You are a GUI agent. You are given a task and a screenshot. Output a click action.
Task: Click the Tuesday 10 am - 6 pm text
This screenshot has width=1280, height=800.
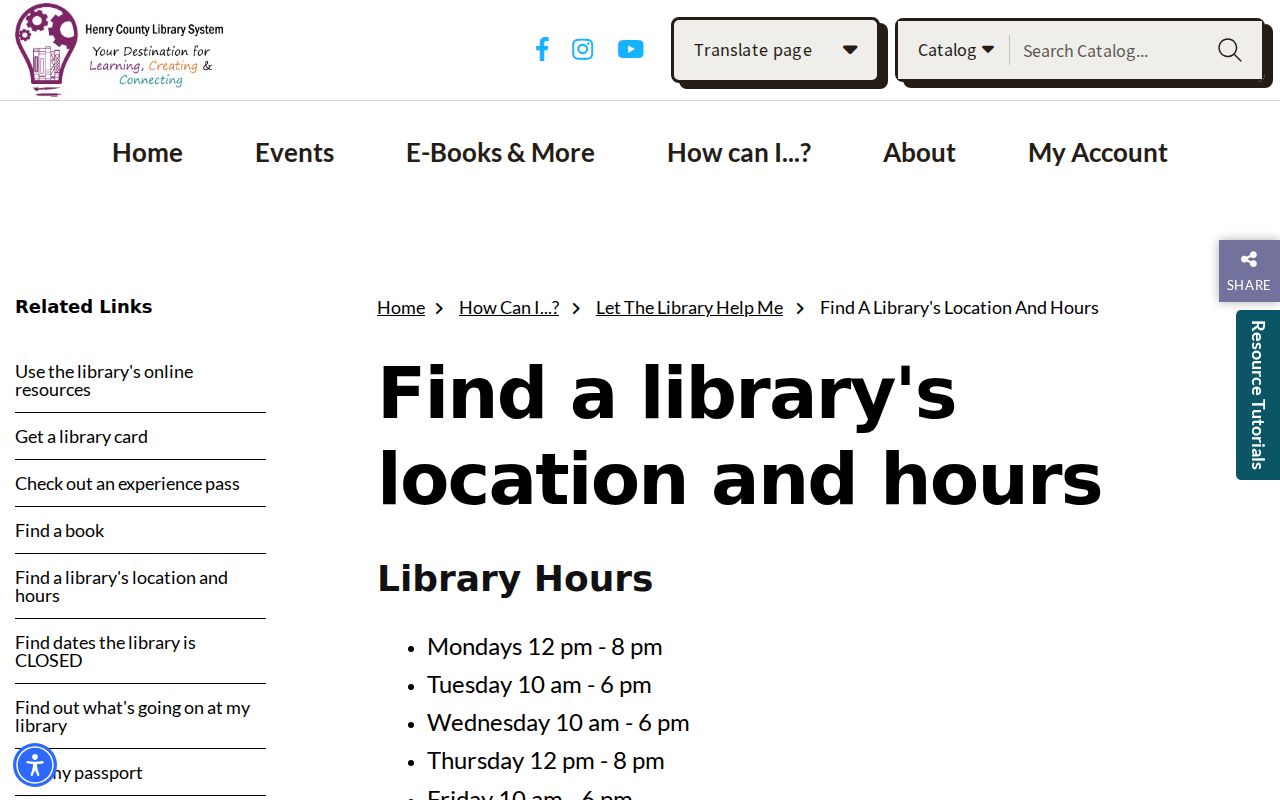[x=539, y=685]
